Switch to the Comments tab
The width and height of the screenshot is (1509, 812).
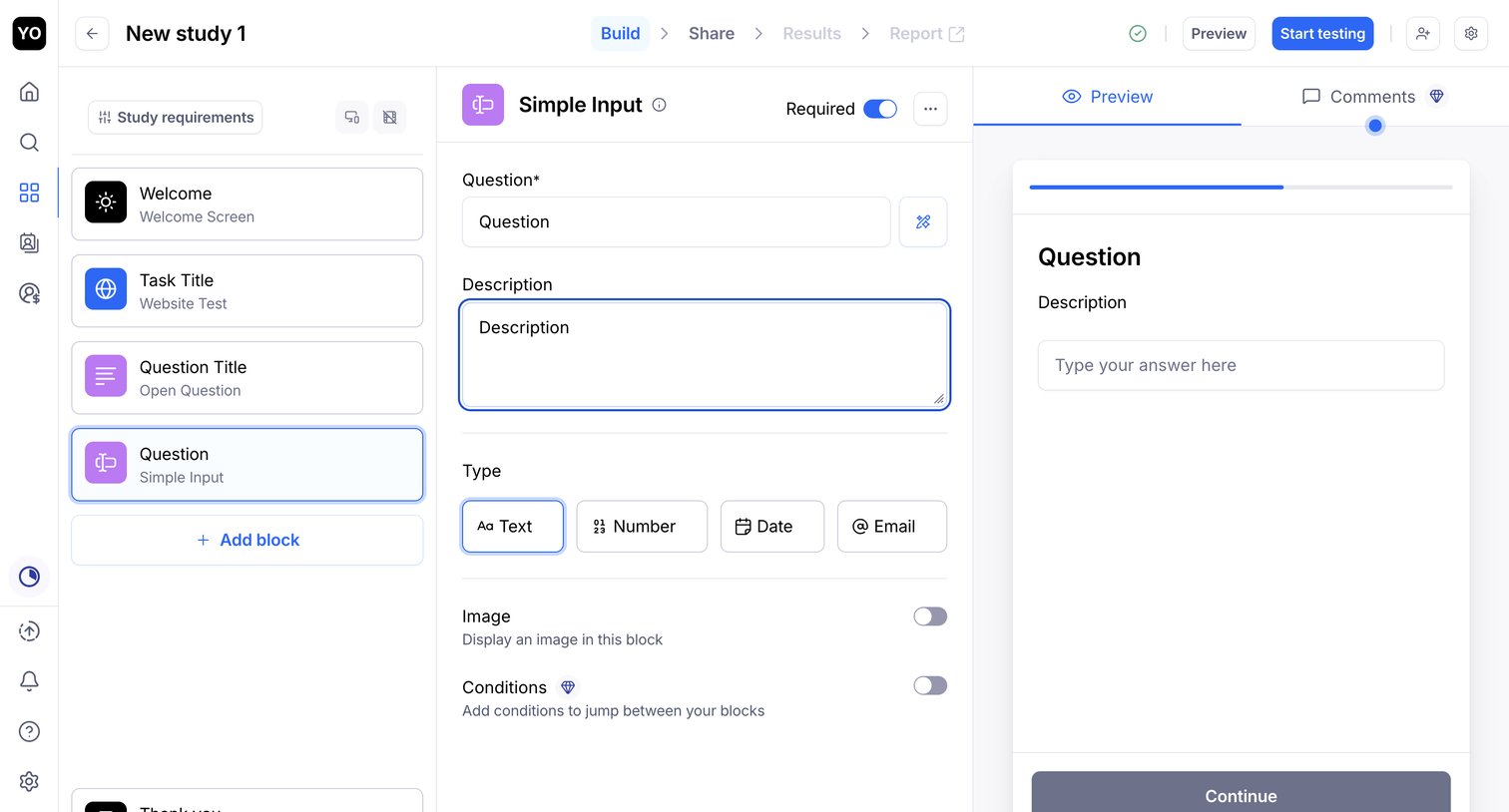pyautogui.click(x=1373, y=97)
